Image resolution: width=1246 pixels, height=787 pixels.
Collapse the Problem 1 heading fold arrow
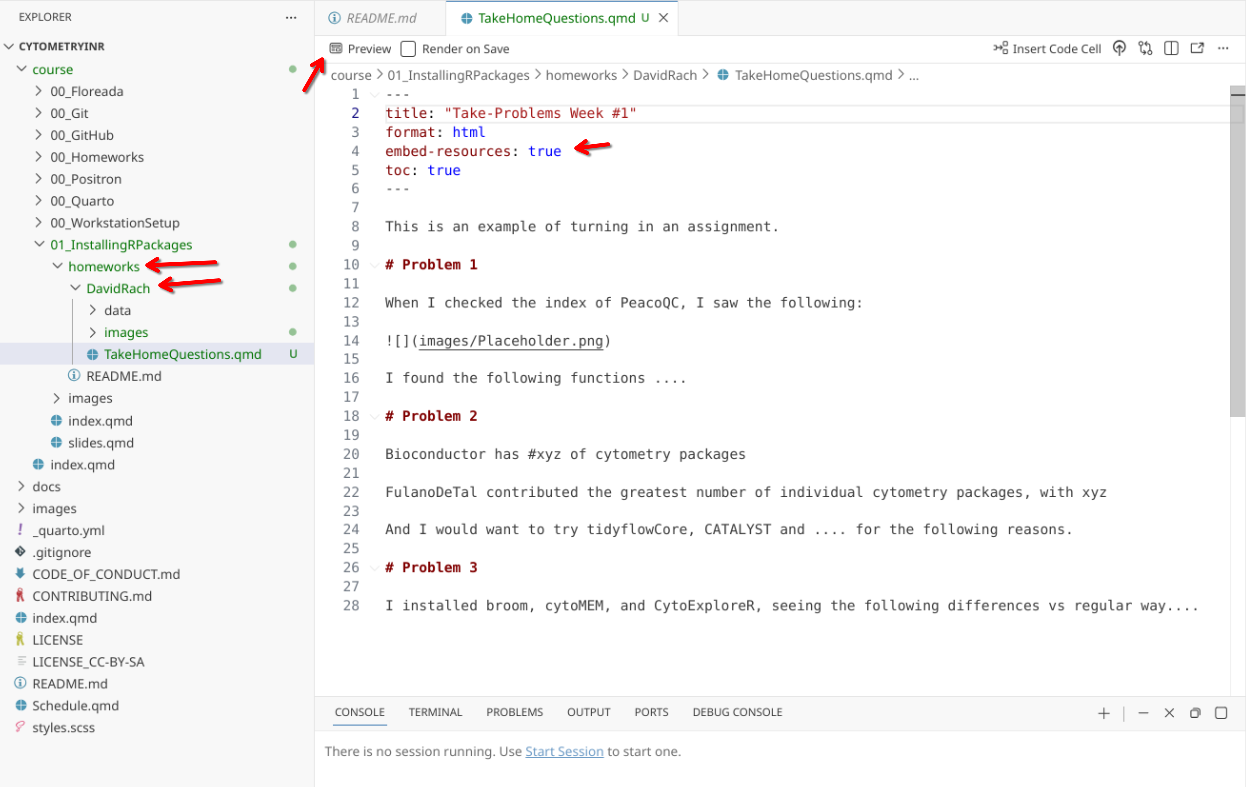pos(374,265)
